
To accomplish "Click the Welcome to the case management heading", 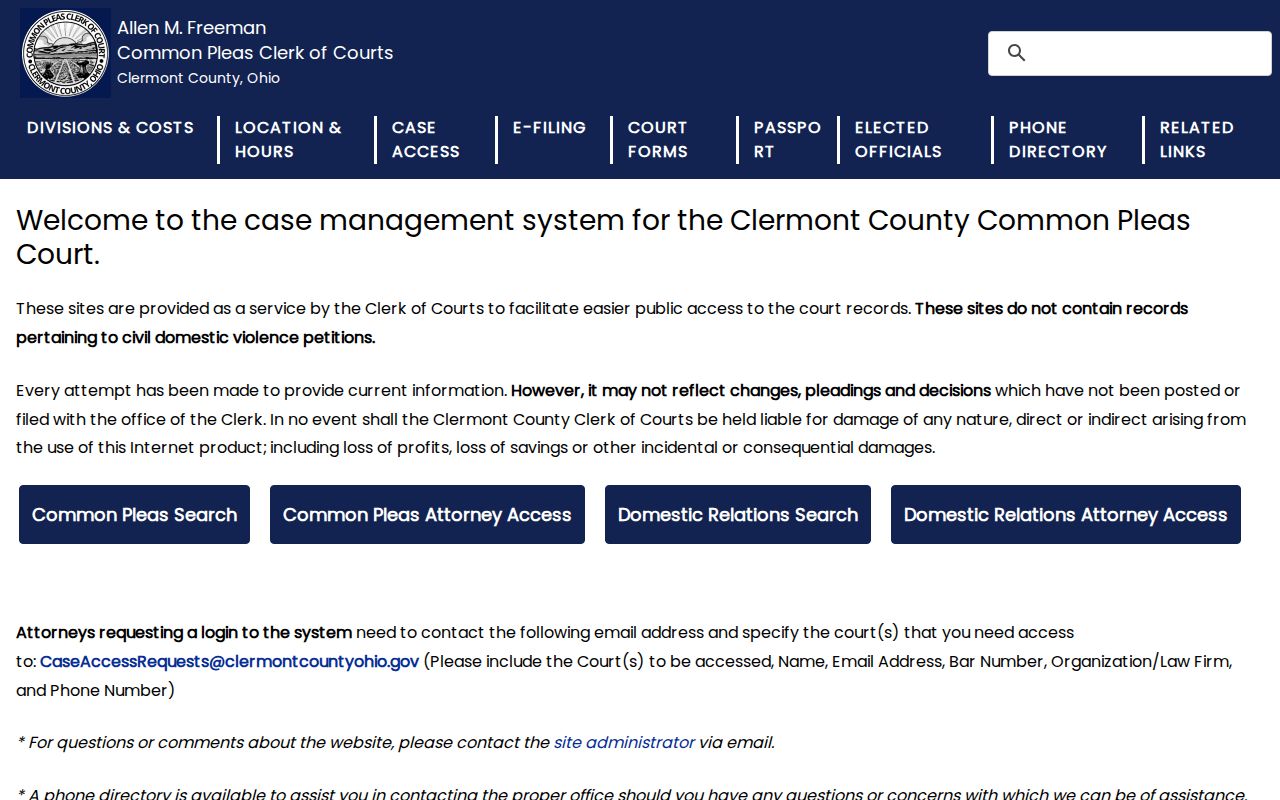I will pyautogui.click(x=603, y=237).
